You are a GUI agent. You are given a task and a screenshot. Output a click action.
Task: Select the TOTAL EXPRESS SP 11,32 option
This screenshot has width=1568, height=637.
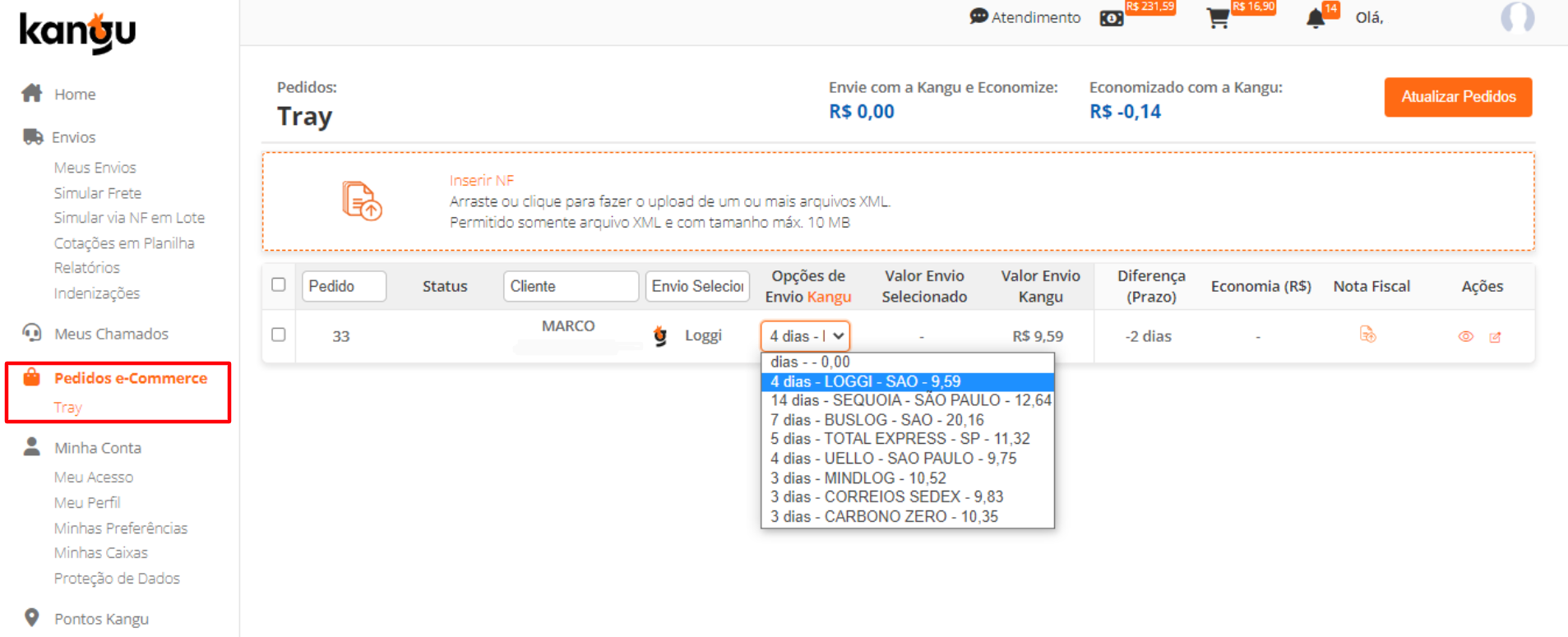point(908,439)
